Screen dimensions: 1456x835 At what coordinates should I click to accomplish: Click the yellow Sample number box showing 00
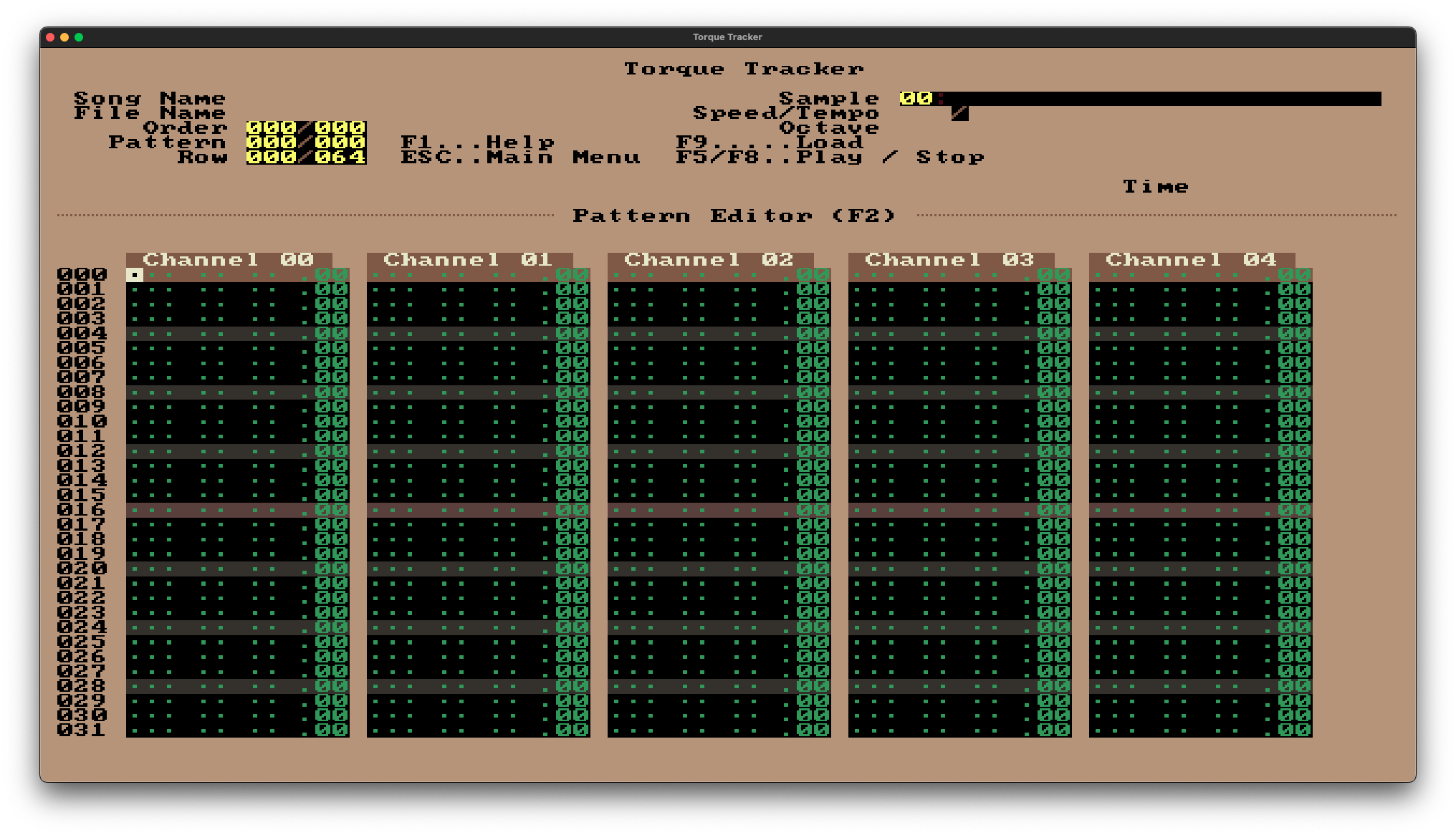coord(916,98)
